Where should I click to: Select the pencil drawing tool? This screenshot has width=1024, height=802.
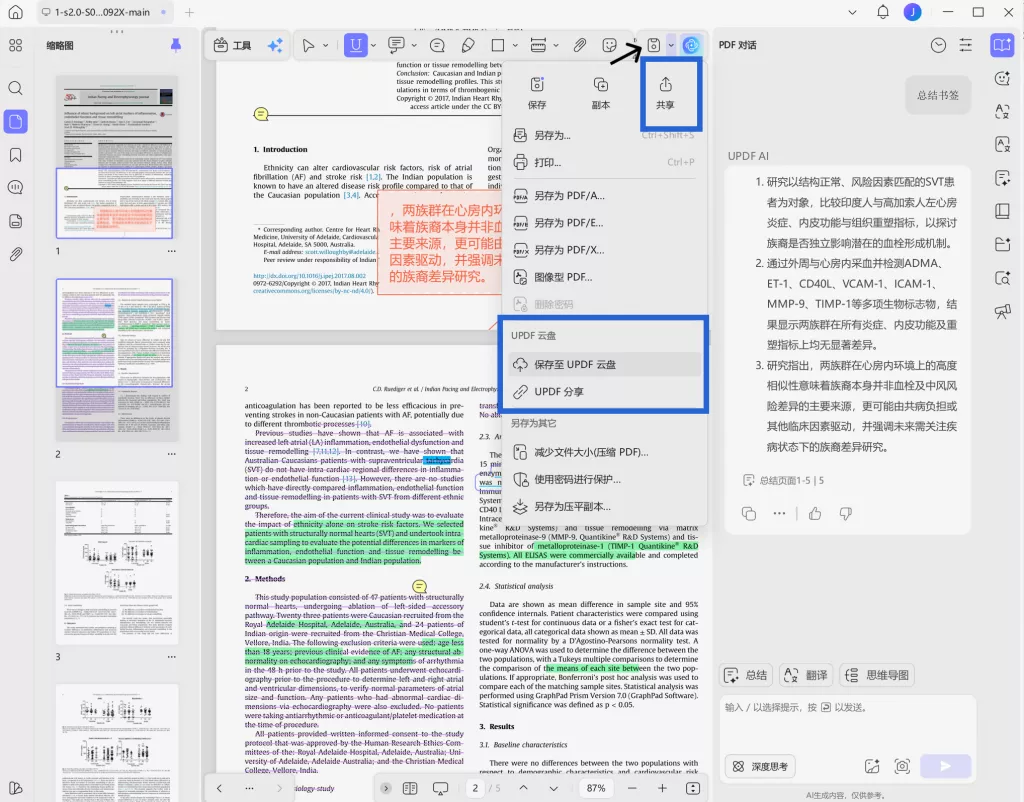point(468,45)
